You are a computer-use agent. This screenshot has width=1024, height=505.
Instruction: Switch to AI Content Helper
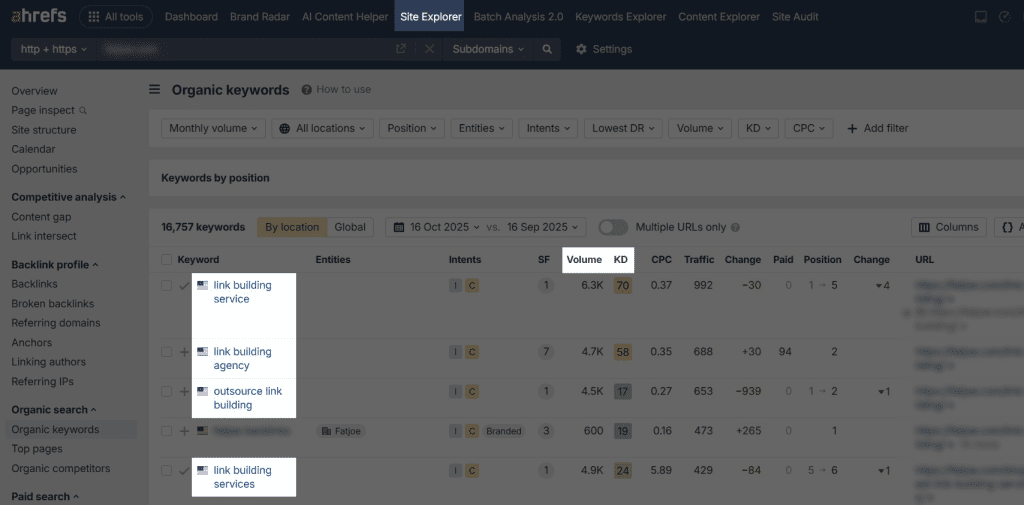(x=345, y=17)
